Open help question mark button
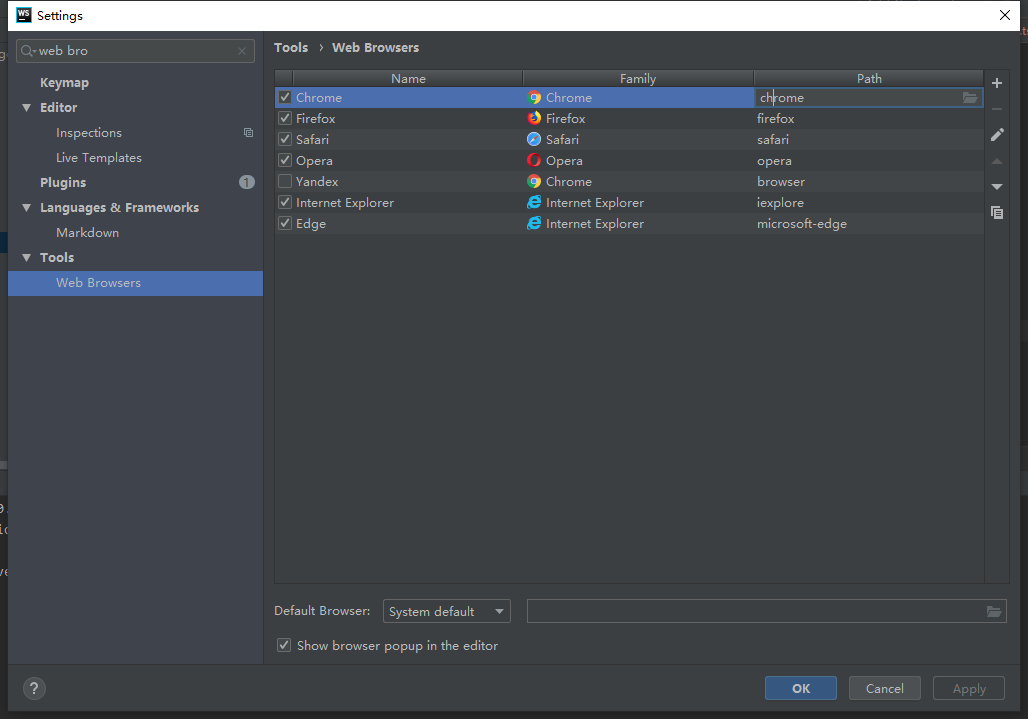The image size is (1028, 719). tap(34, 688)
